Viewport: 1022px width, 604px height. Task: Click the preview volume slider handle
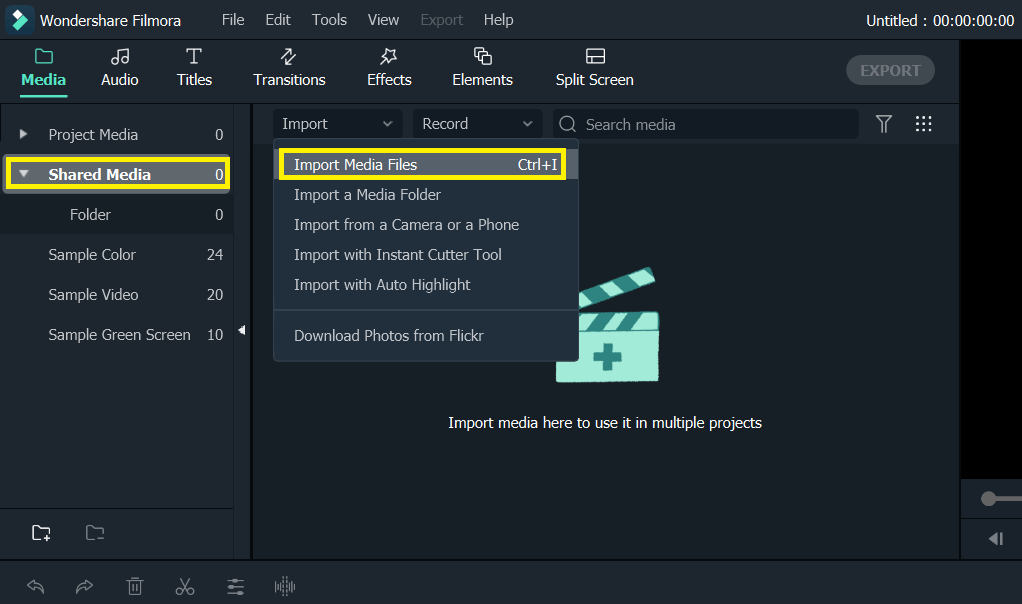point(989,499)
